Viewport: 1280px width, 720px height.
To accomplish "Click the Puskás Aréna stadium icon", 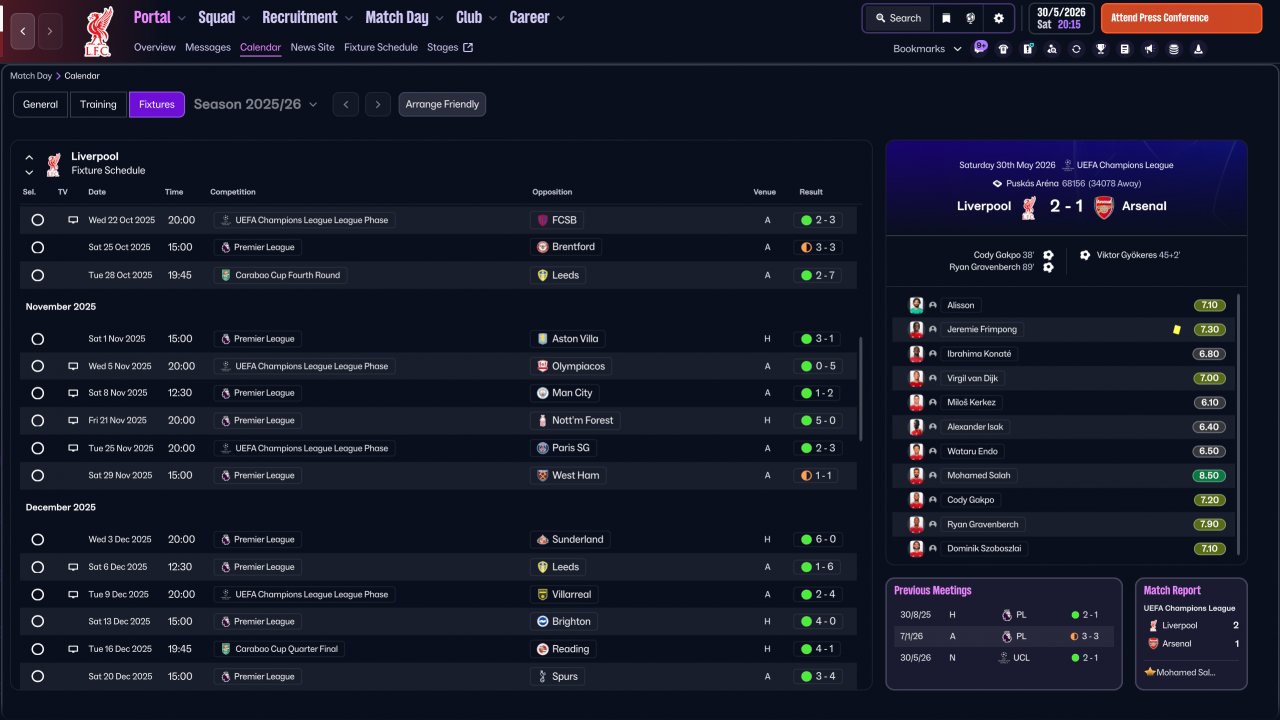I will click(997, 184).
